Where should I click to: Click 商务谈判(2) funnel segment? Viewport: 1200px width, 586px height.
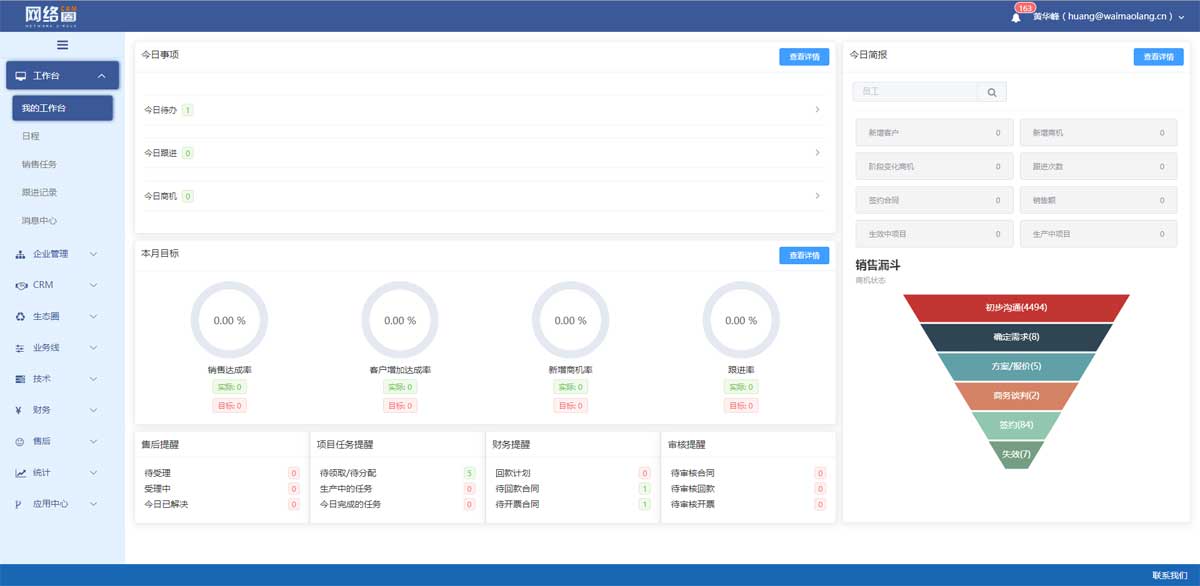1016,395
